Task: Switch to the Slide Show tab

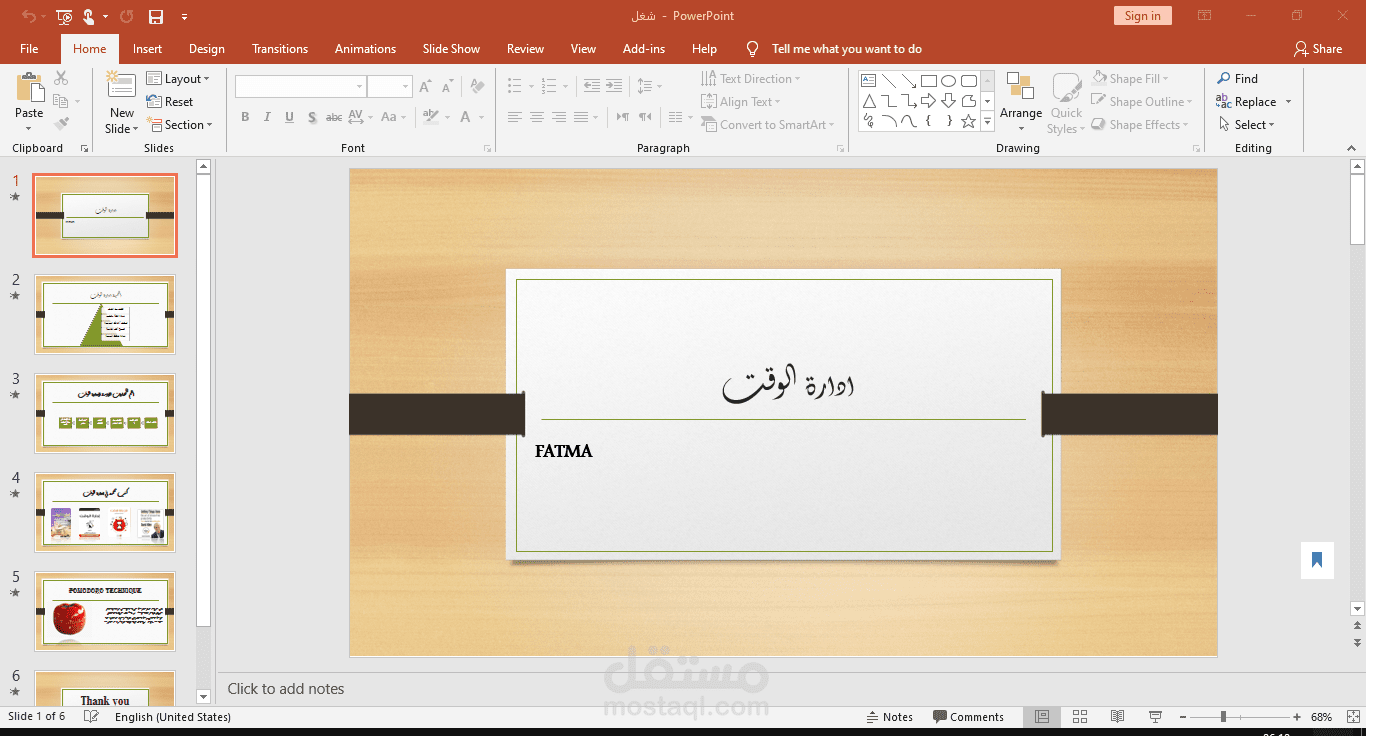Action: click(451, 48)
